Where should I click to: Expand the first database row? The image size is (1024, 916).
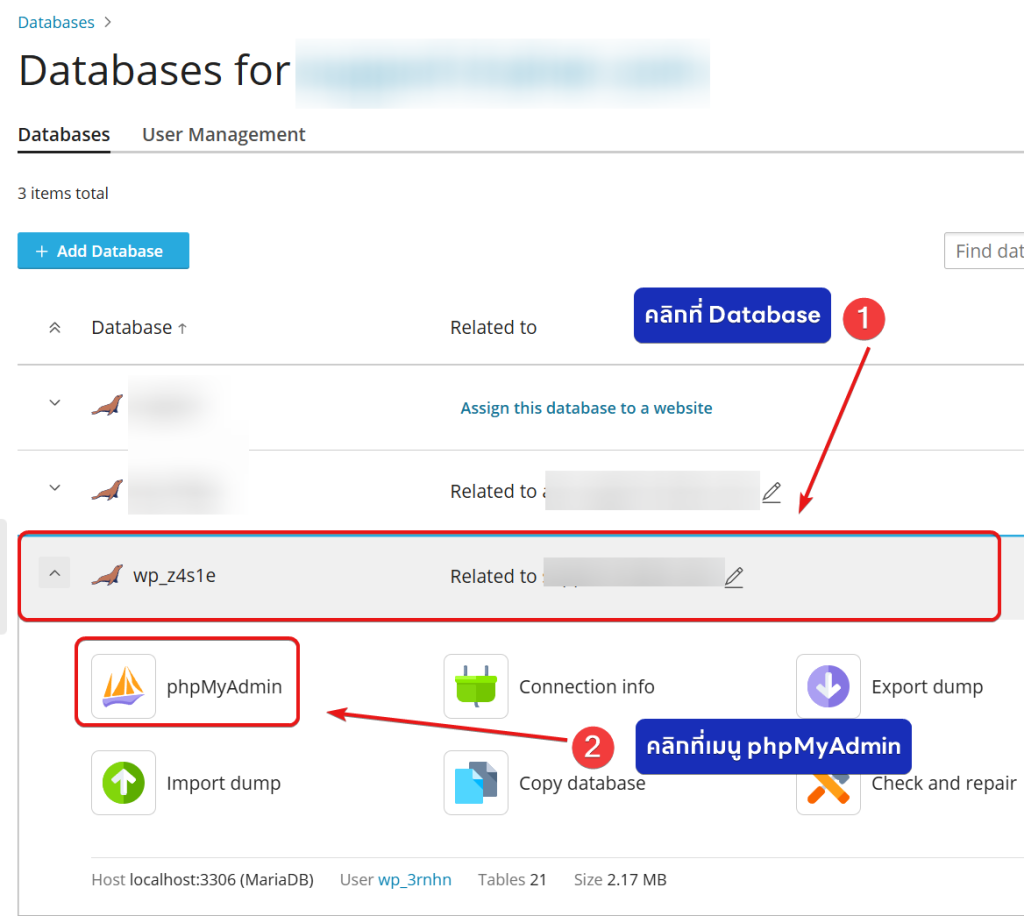tap(55, 403)
